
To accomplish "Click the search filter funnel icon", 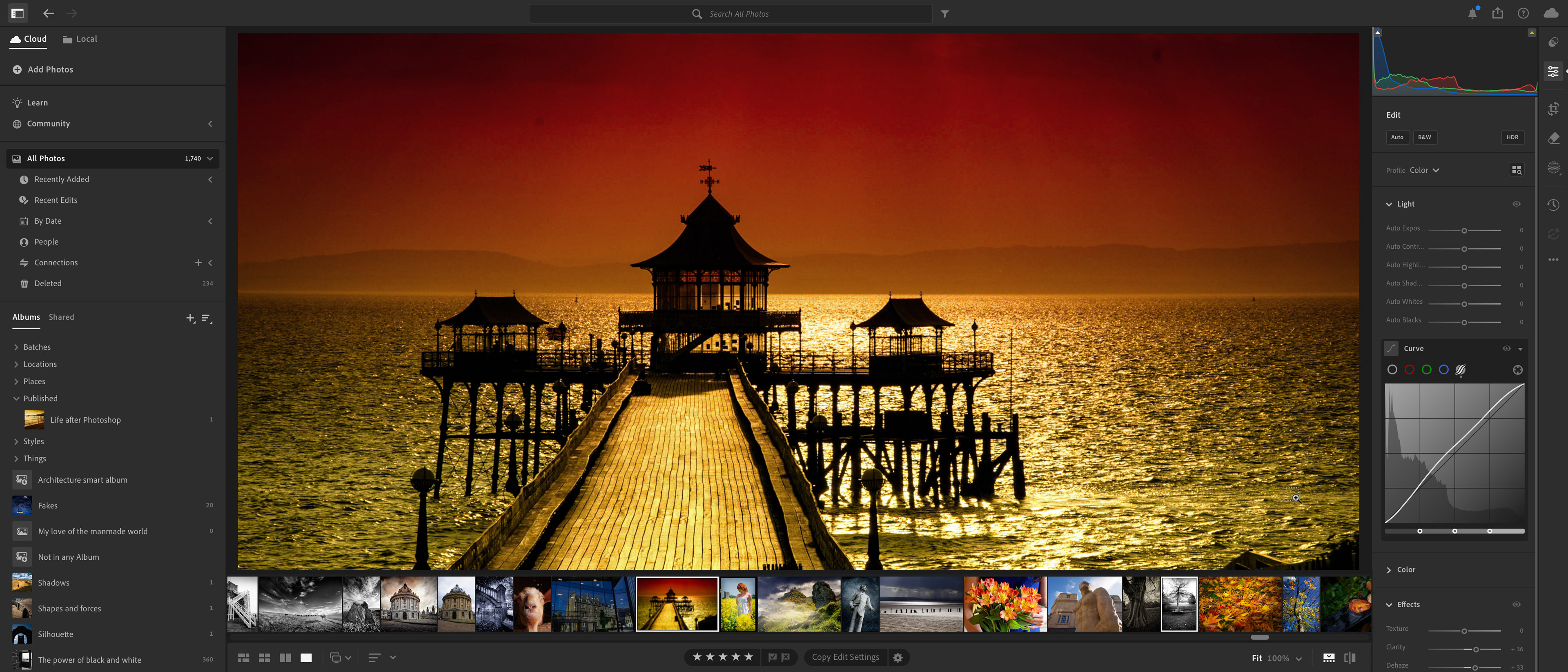I will pos(944,14).
